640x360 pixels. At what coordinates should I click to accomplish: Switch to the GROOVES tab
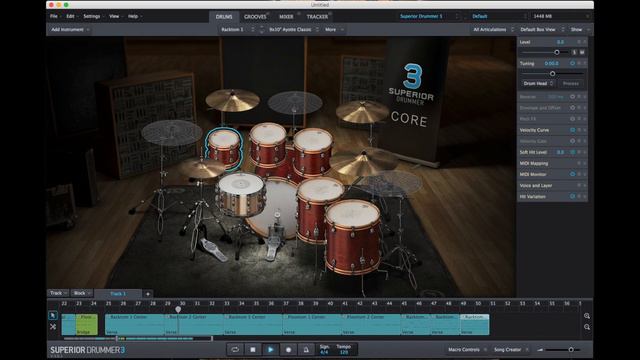click(x=255, y=17)
